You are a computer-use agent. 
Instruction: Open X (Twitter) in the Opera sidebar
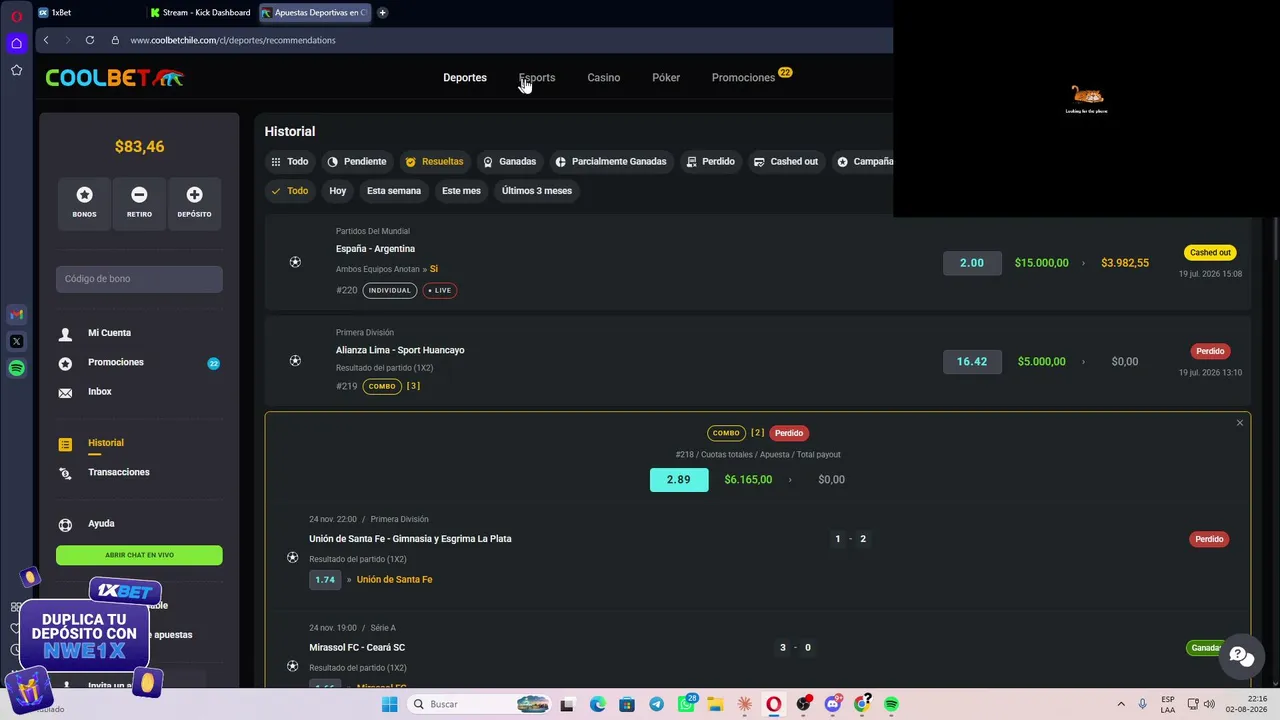pos(16,341)
